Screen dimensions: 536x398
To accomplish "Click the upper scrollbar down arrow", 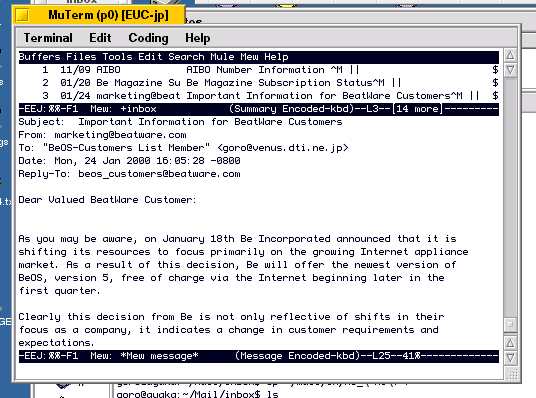I will coord(510,70).
